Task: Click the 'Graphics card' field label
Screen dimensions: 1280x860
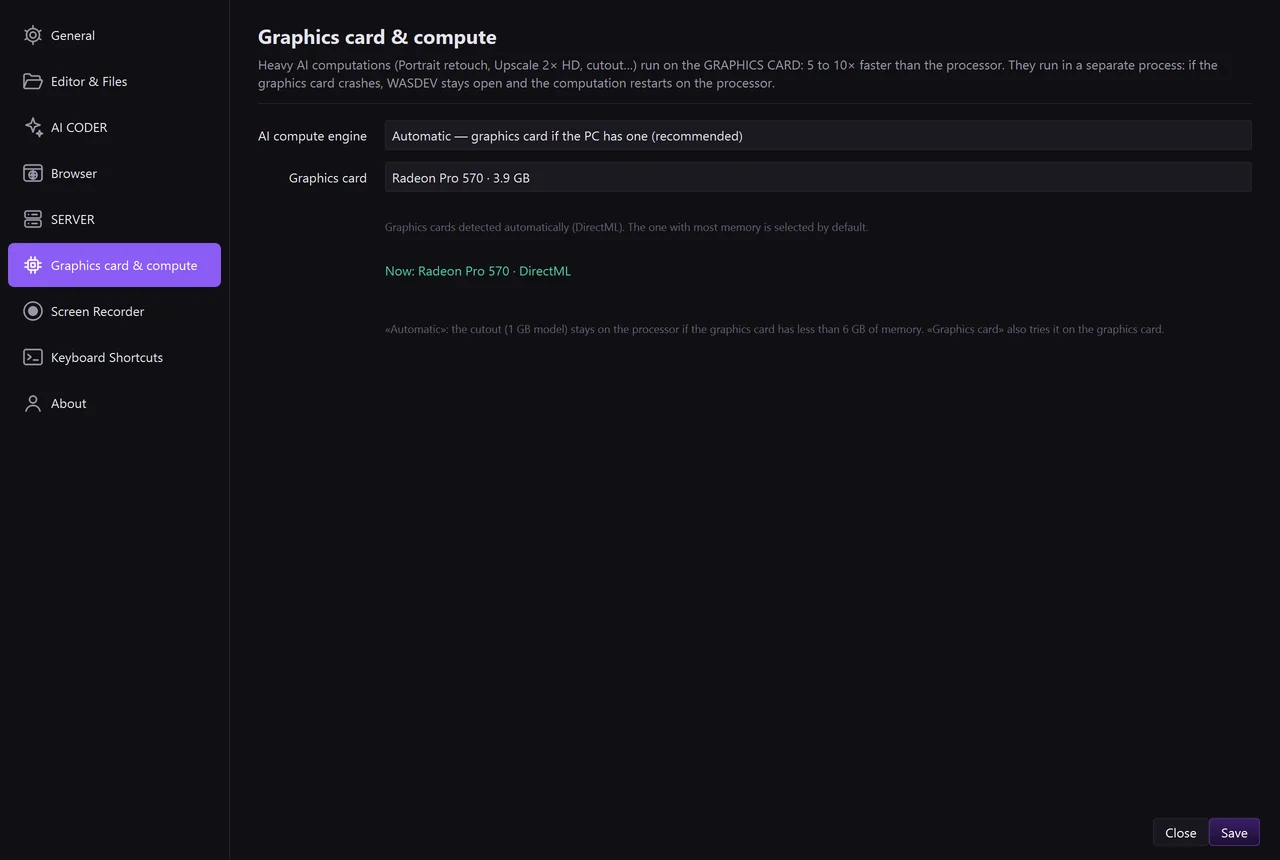Action: 328,178
